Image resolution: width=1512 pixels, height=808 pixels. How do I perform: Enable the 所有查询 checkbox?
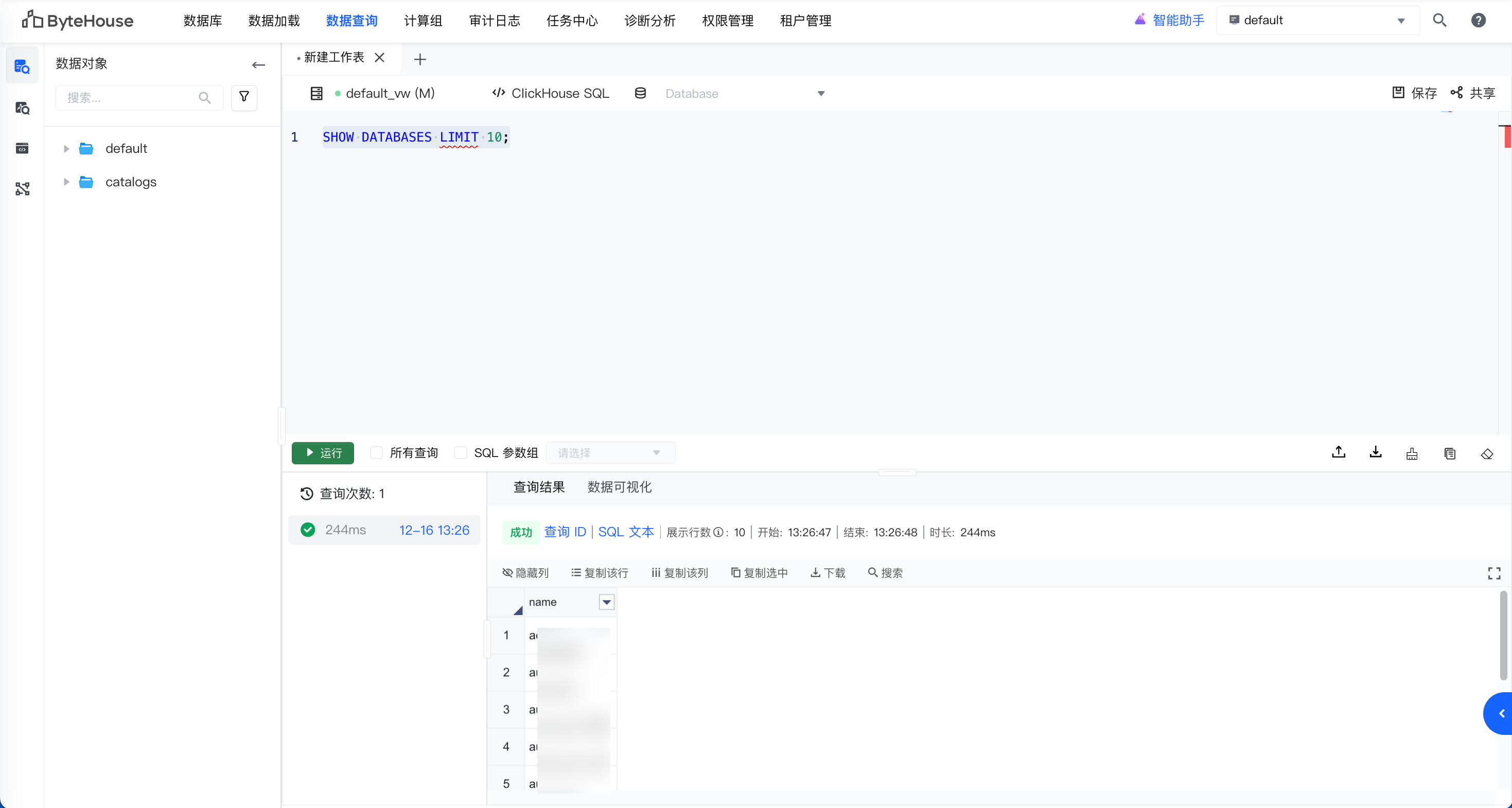pos(377,452)
